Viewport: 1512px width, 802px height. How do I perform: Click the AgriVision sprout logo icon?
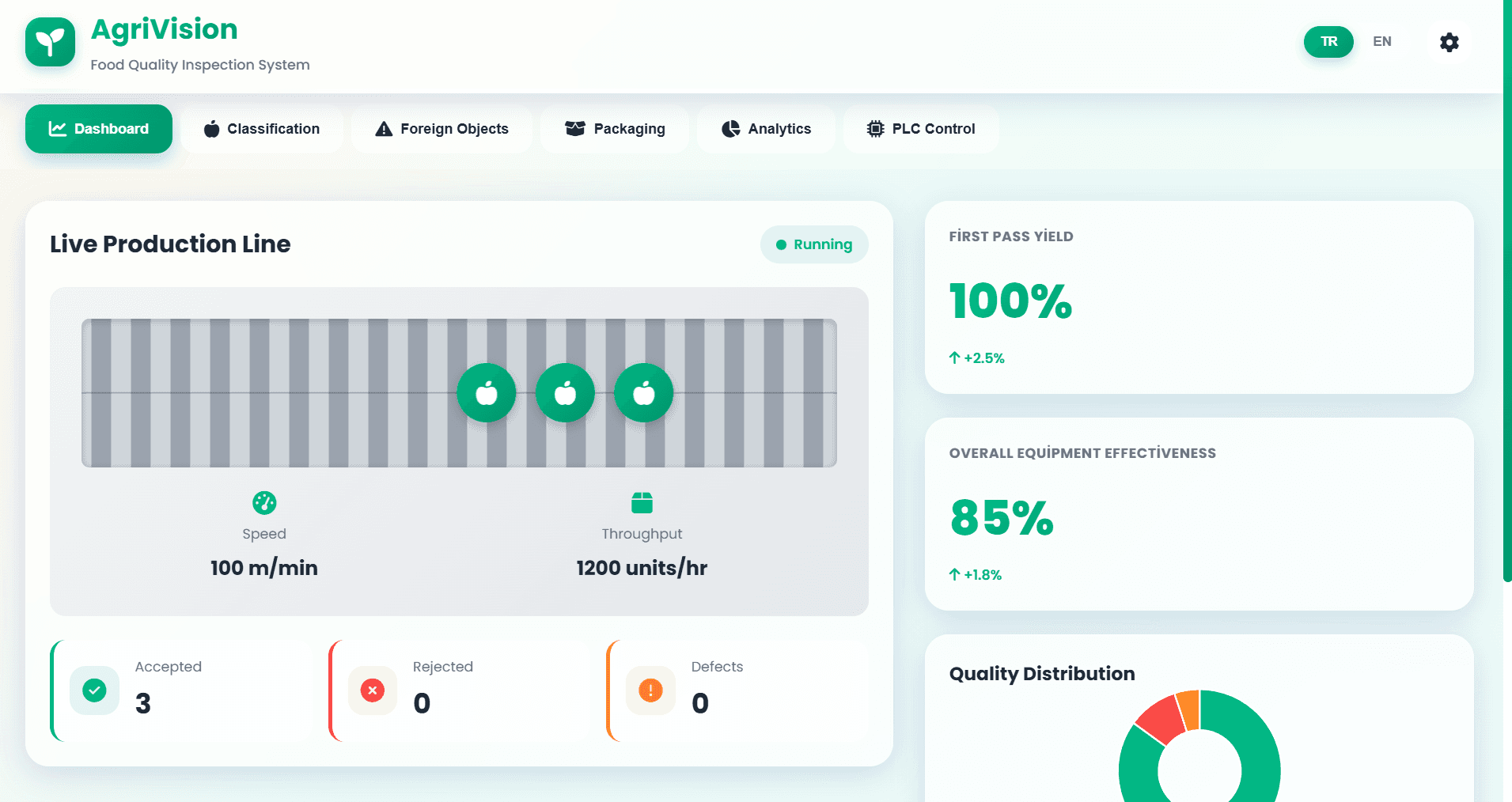(x=50, y=42)
